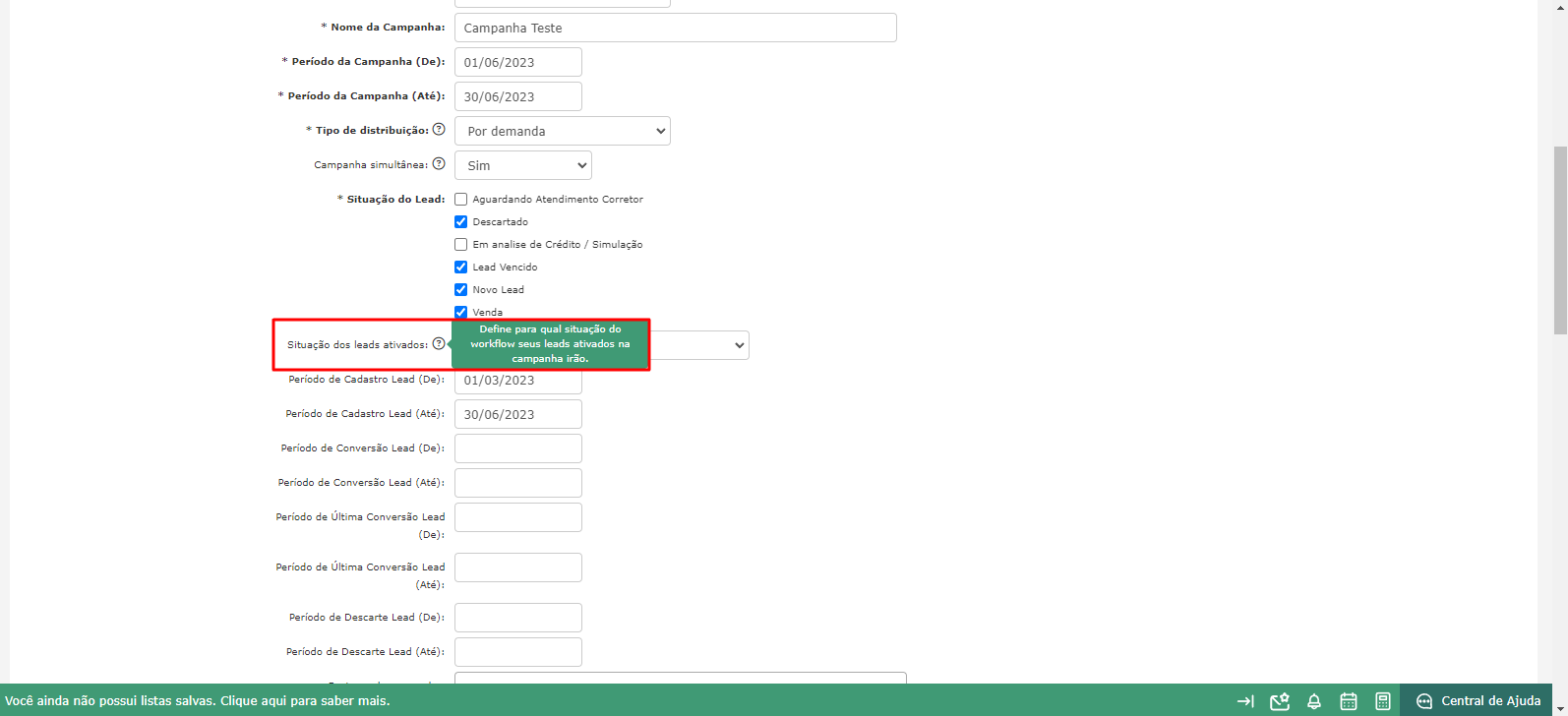Click Período de Última Conversão Lead (De) field
This screenshot has height=716, width=1568.
coord(518,517)
